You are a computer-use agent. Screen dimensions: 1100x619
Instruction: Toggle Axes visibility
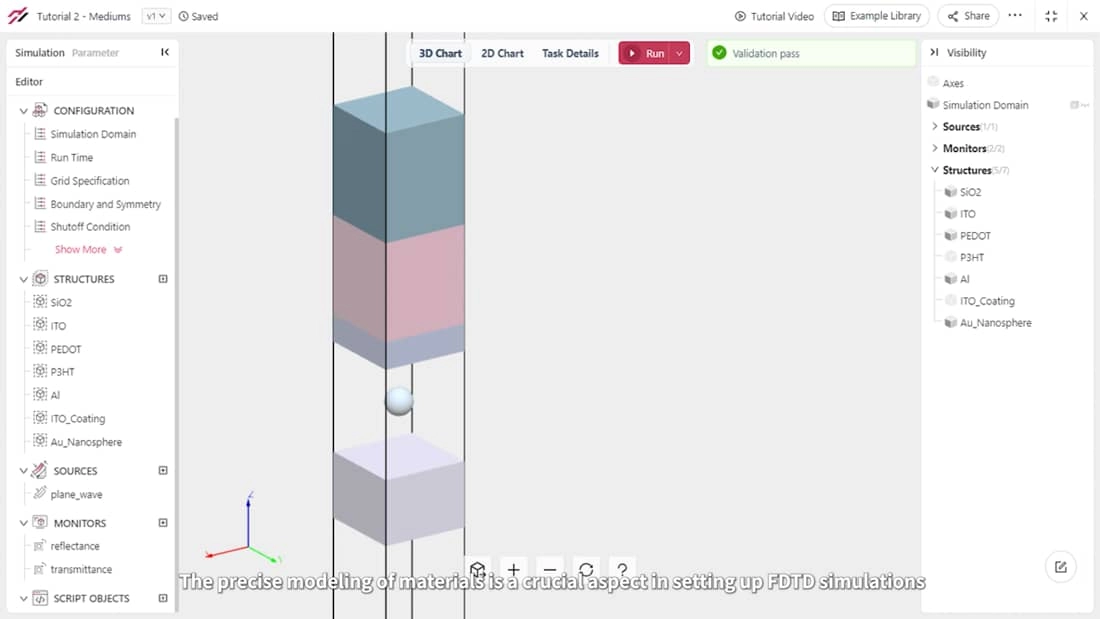coord(933,83)
